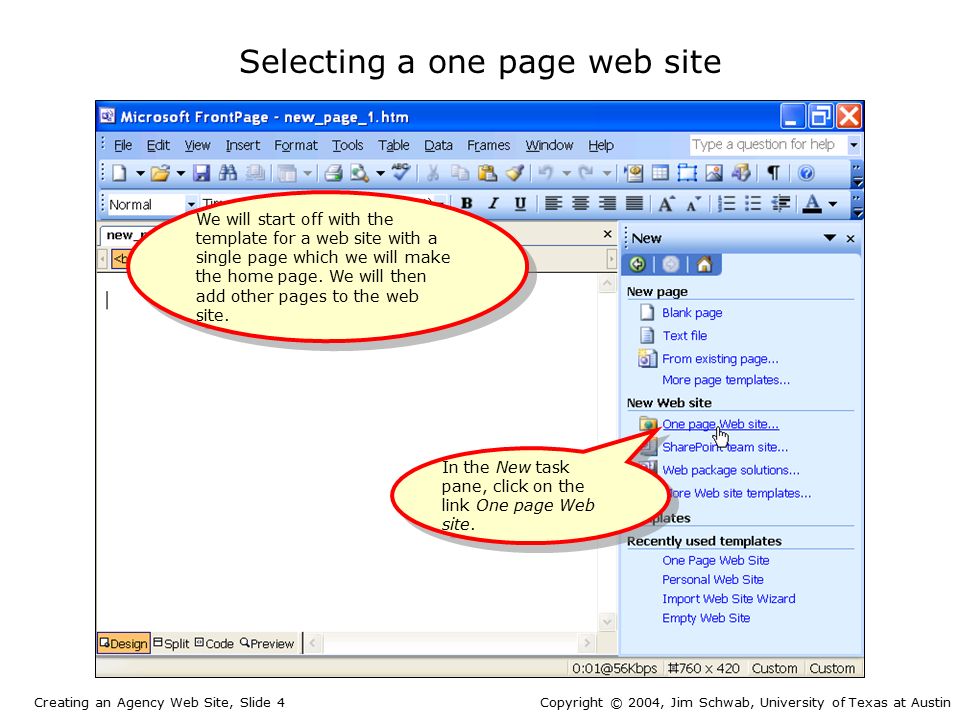The height and width of the screenshot is (720, 960).
Task: Open the New task pane dropdown menu
Action: coord(830,238)
